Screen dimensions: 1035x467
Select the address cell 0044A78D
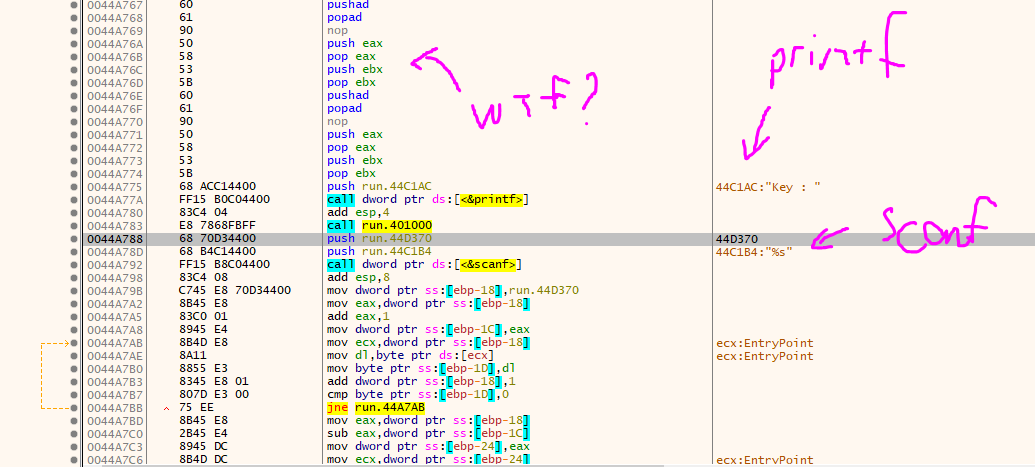(x=114, y=252)
